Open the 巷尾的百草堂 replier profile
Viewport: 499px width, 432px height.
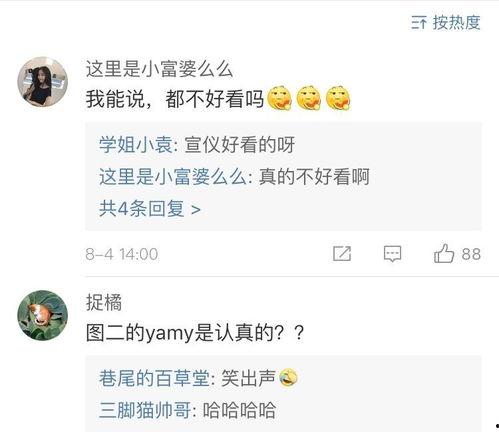[x=154, y=378]
